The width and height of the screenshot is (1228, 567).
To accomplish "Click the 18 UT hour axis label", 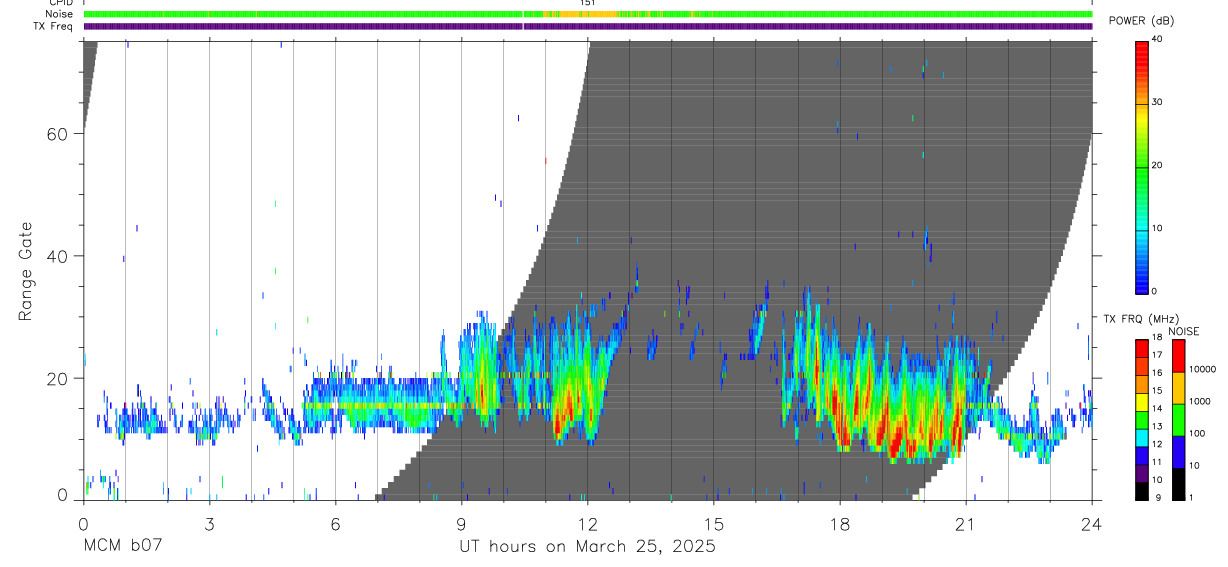I will (840, 523).
